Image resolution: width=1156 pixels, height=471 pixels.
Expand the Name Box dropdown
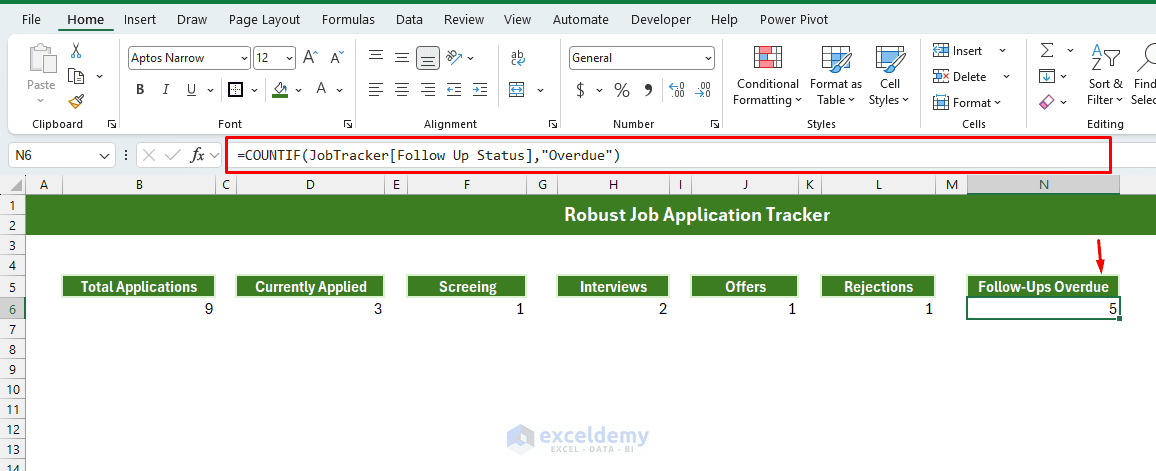point(103,156)
